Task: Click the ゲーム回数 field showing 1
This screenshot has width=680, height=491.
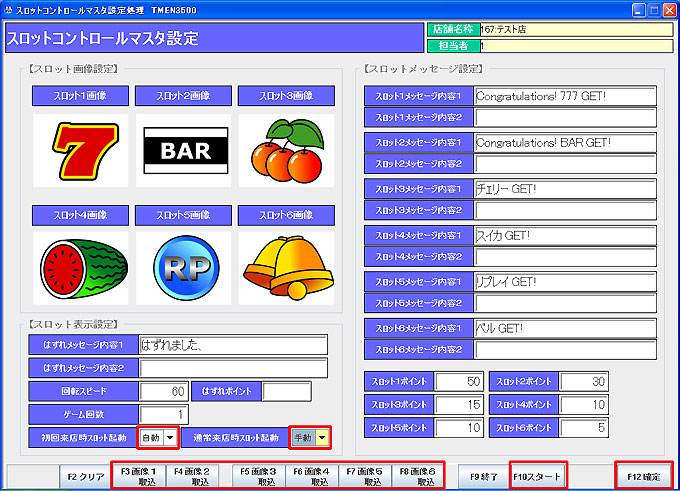Action: tap(163, 415)
